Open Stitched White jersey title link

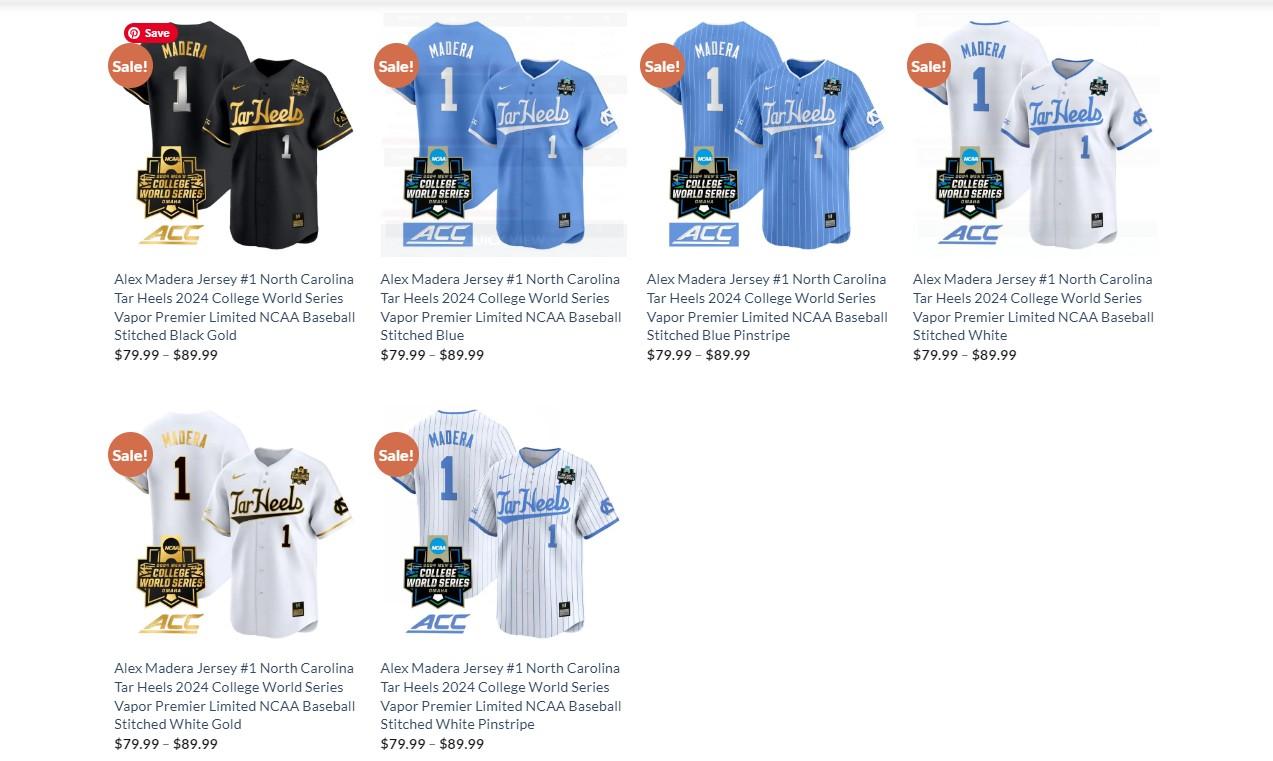pyautogui.click(x=1033, y=307)
